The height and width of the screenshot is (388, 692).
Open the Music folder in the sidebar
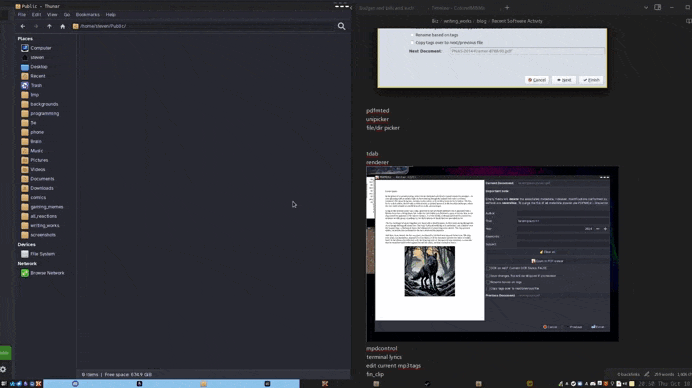coord(32,151)
